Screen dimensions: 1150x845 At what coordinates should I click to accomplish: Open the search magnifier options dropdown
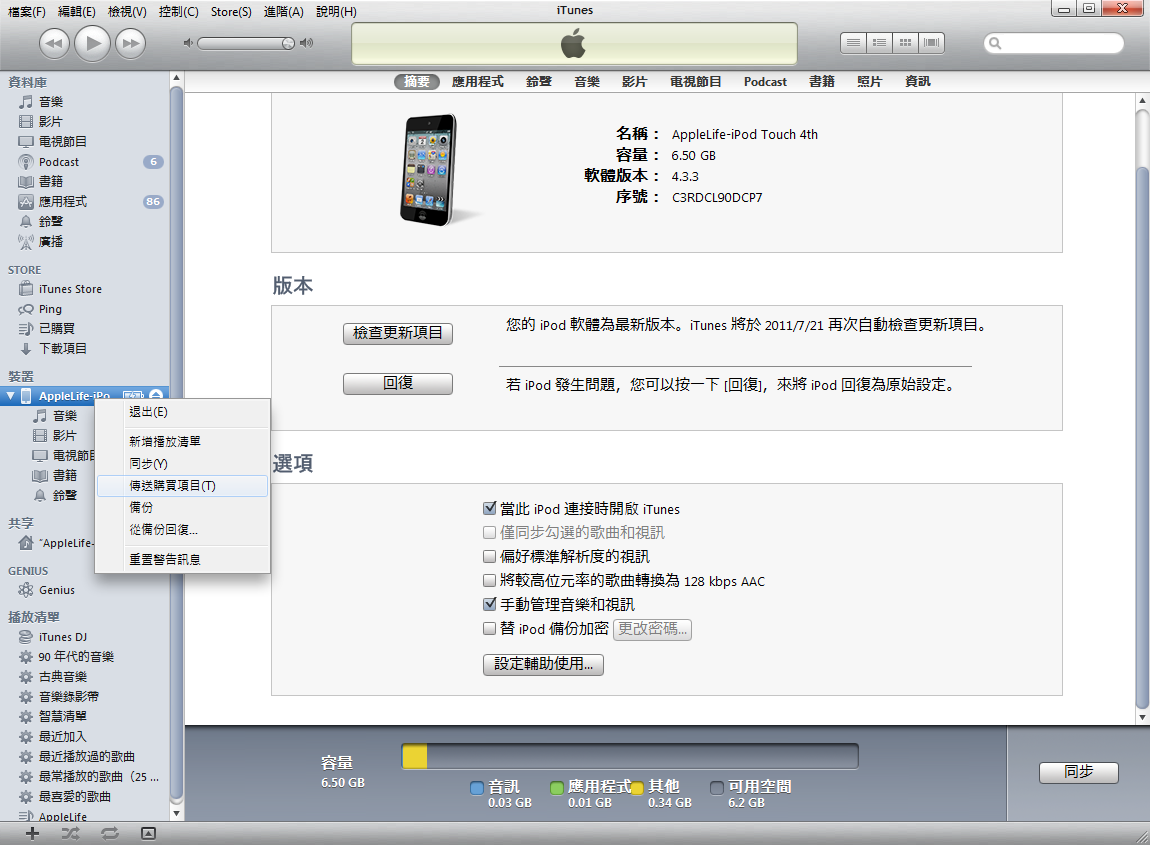[x=993, y=43]
